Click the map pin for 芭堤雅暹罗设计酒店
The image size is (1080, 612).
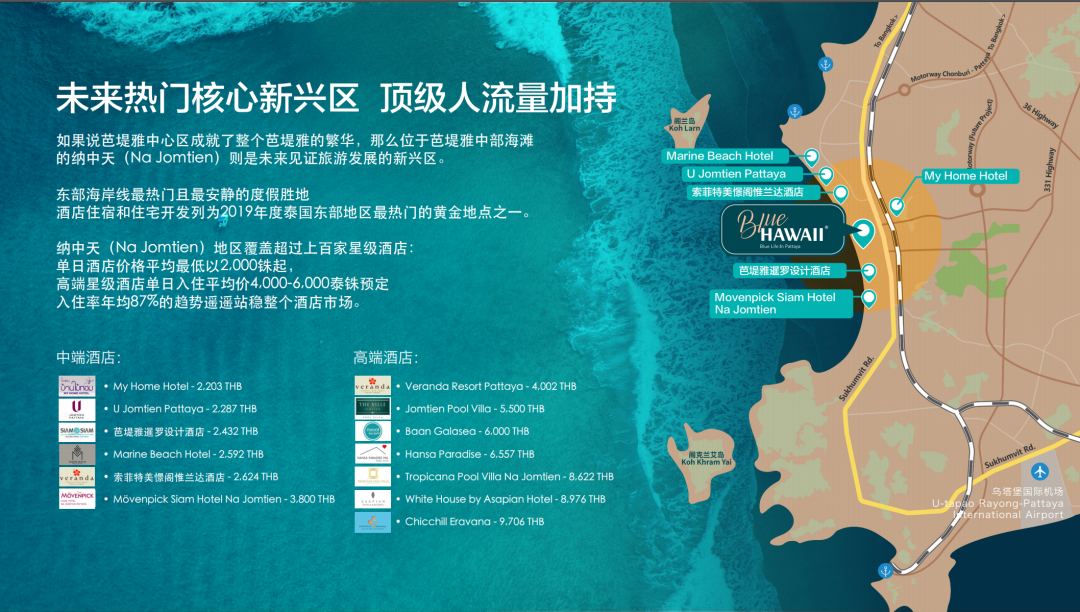869,272
